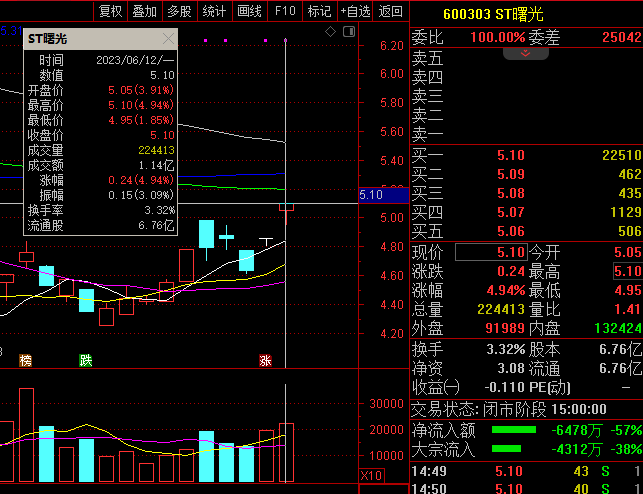The image size is (643, 494).
Task: Click 成交量 224413 in popup
Action: tap(101, 150)
